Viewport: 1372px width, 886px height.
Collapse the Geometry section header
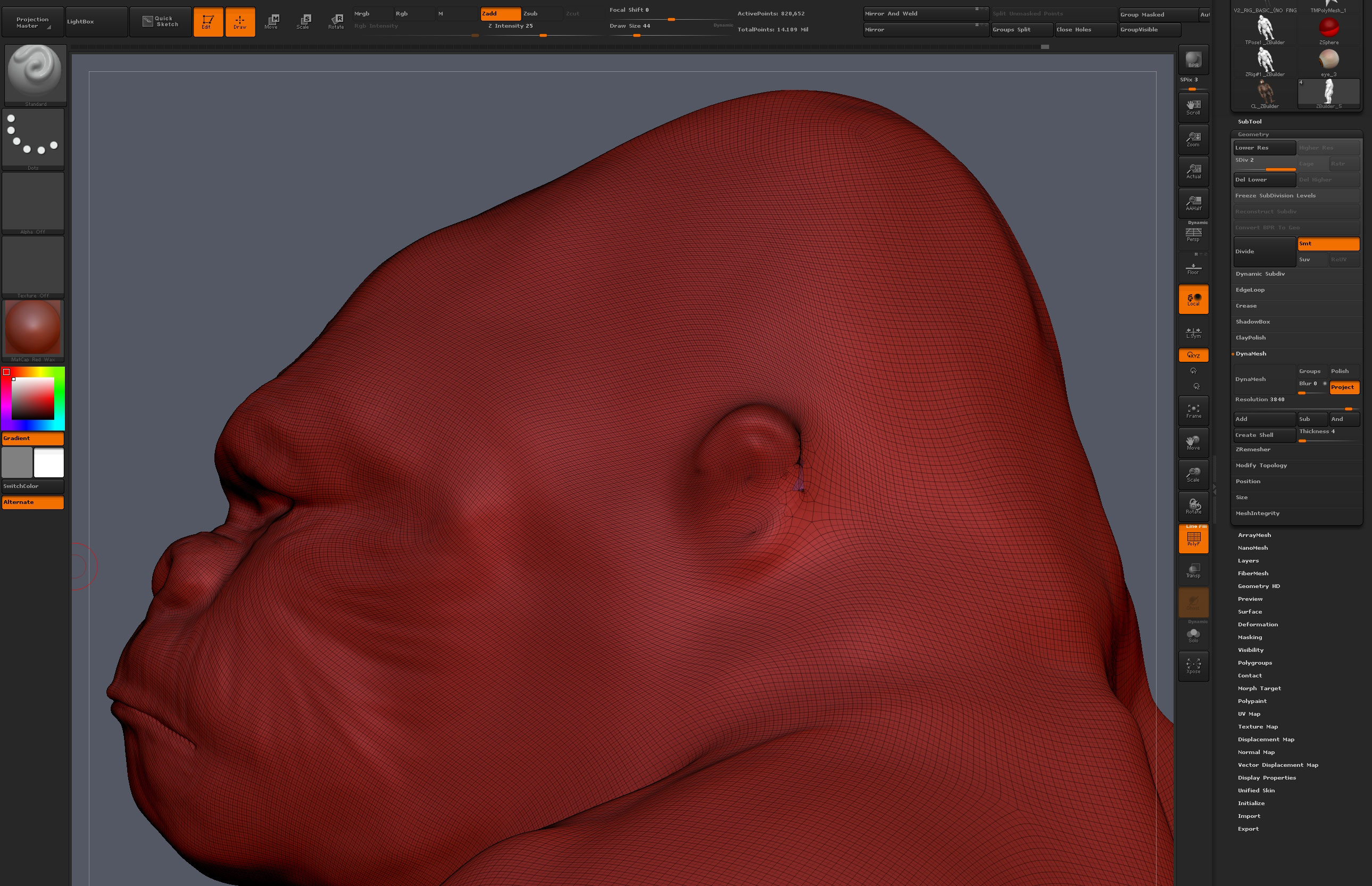pos(1296,134)
